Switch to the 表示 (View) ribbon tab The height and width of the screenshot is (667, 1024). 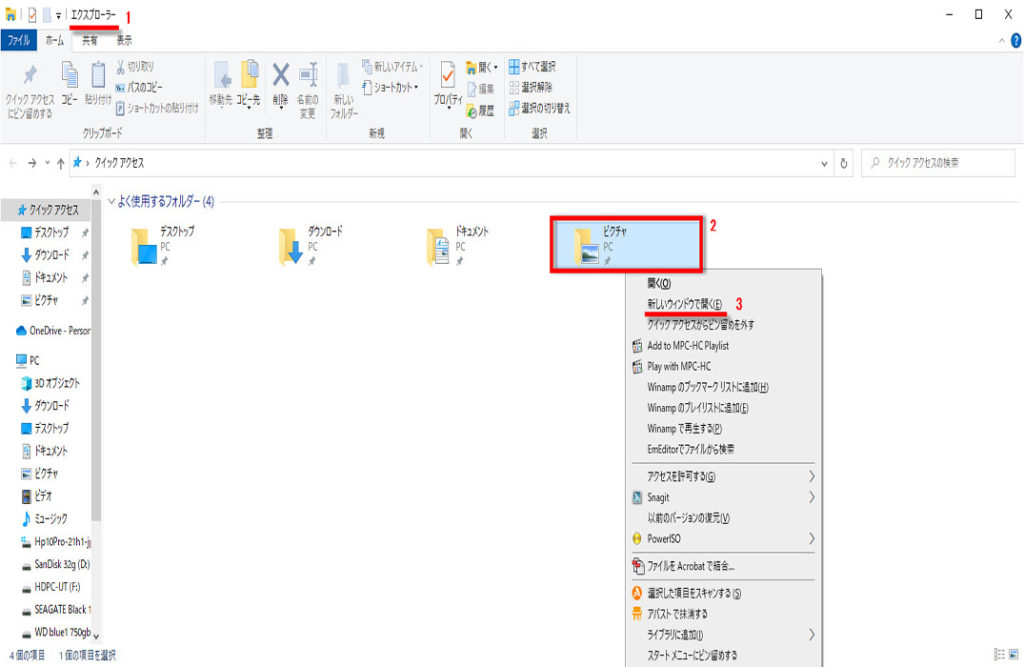click(124, 40)
